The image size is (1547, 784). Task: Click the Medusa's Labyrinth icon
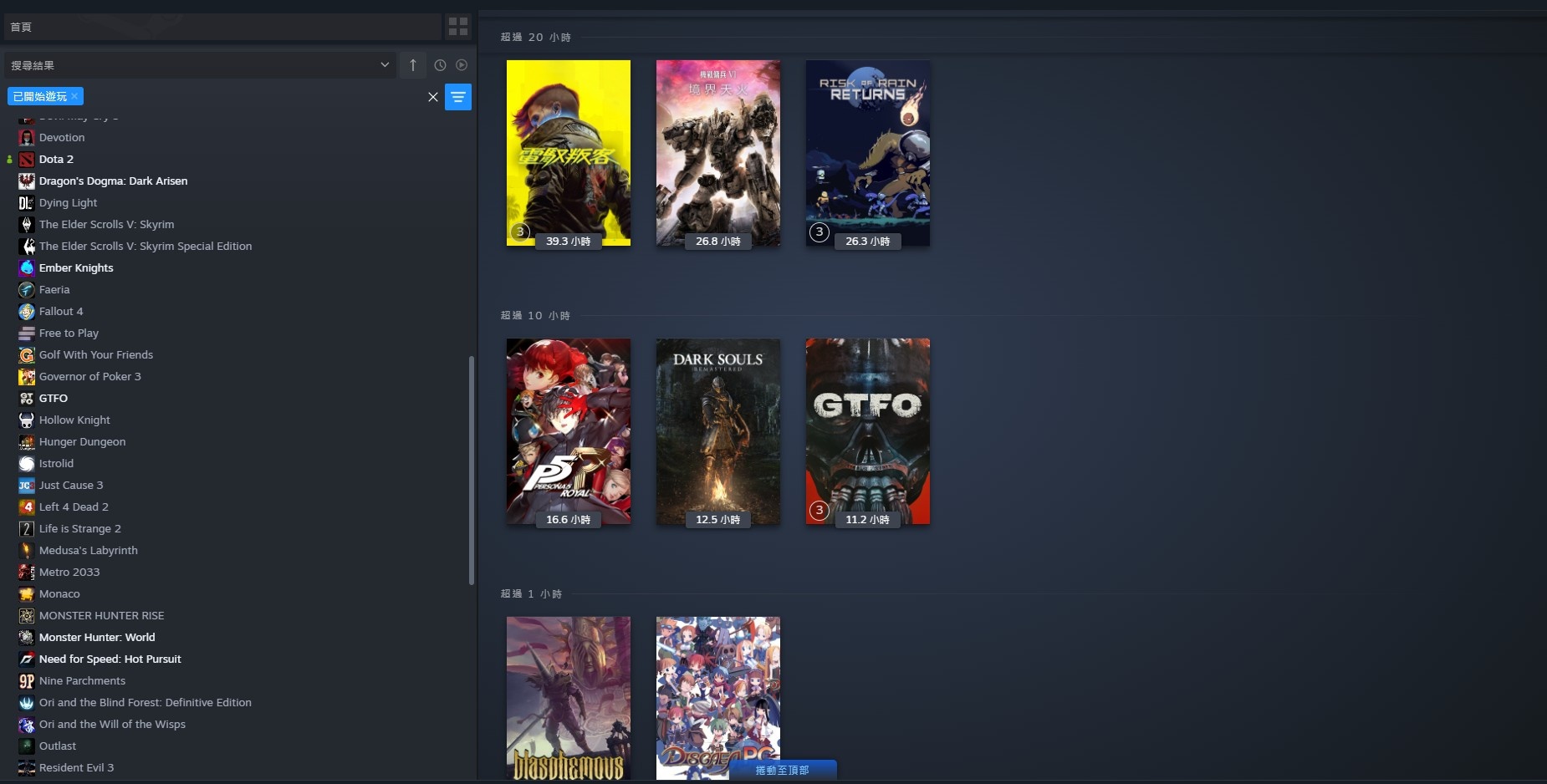pyautogui.click(x=27, y=551)
